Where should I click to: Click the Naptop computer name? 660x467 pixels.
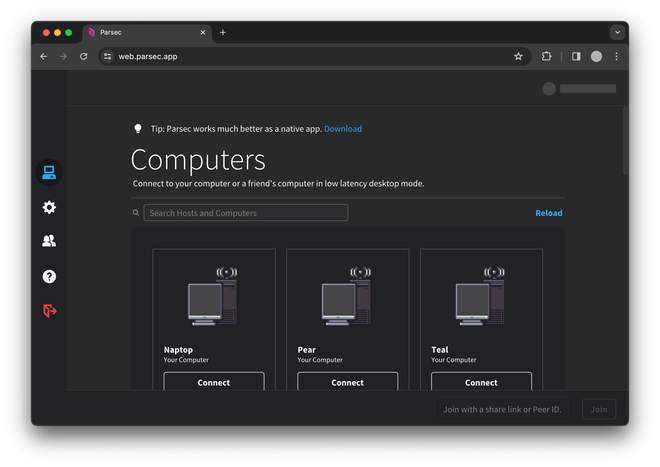point(178,350)
